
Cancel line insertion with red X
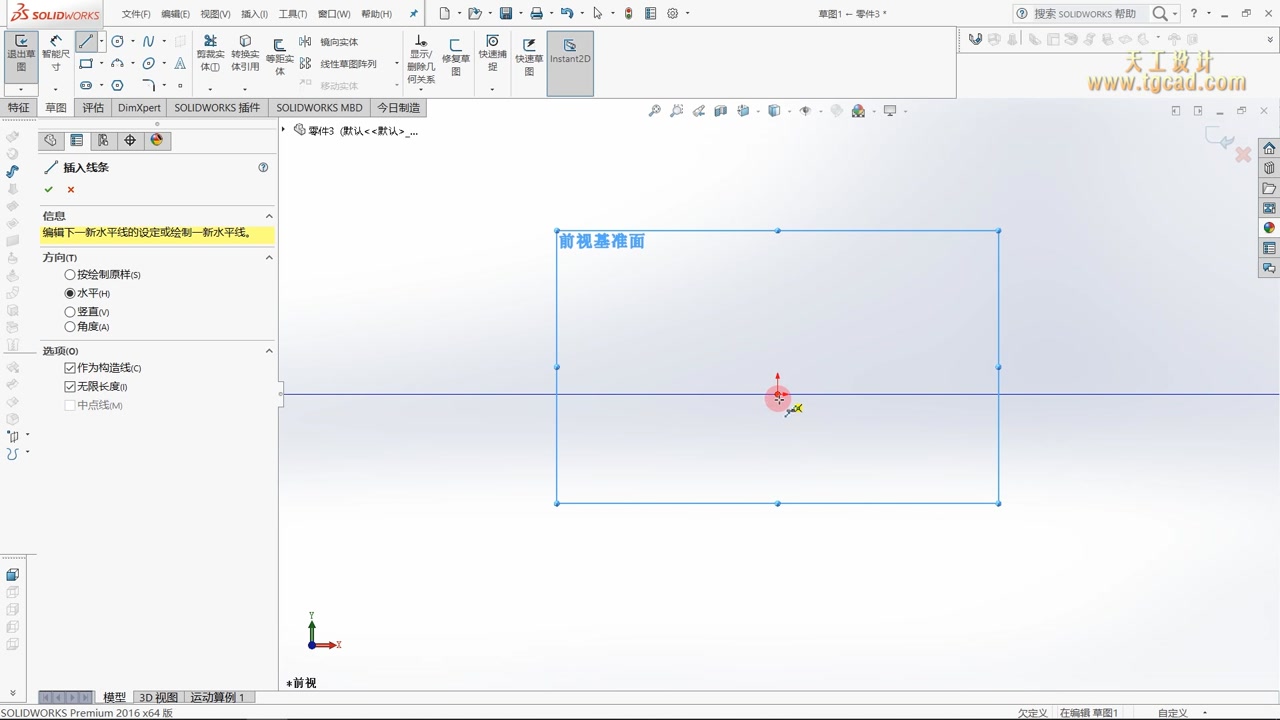click(x=71, y=189)
